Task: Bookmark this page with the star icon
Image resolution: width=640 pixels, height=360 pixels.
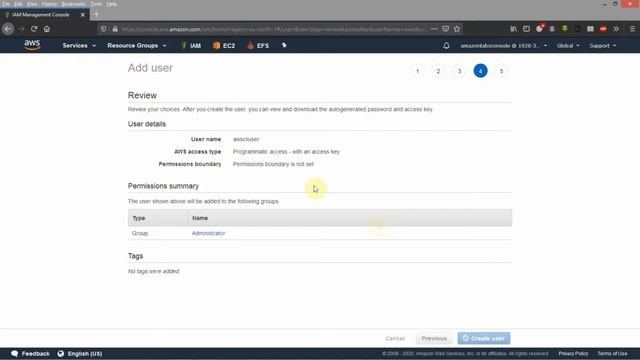Action: click(x=457, y=29)
